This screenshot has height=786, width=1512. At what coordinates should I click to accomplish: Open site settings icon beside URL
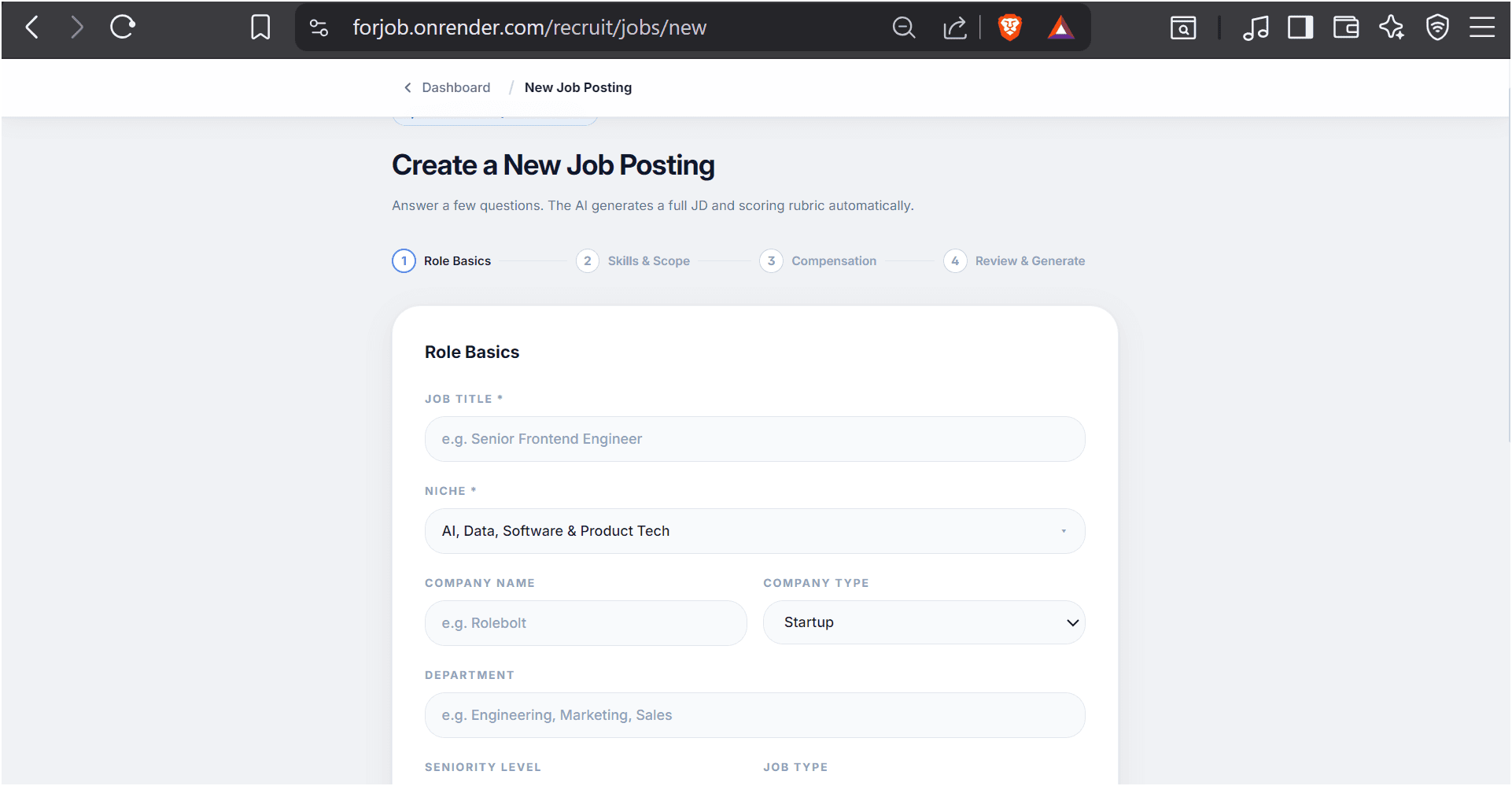pos(319,28)
